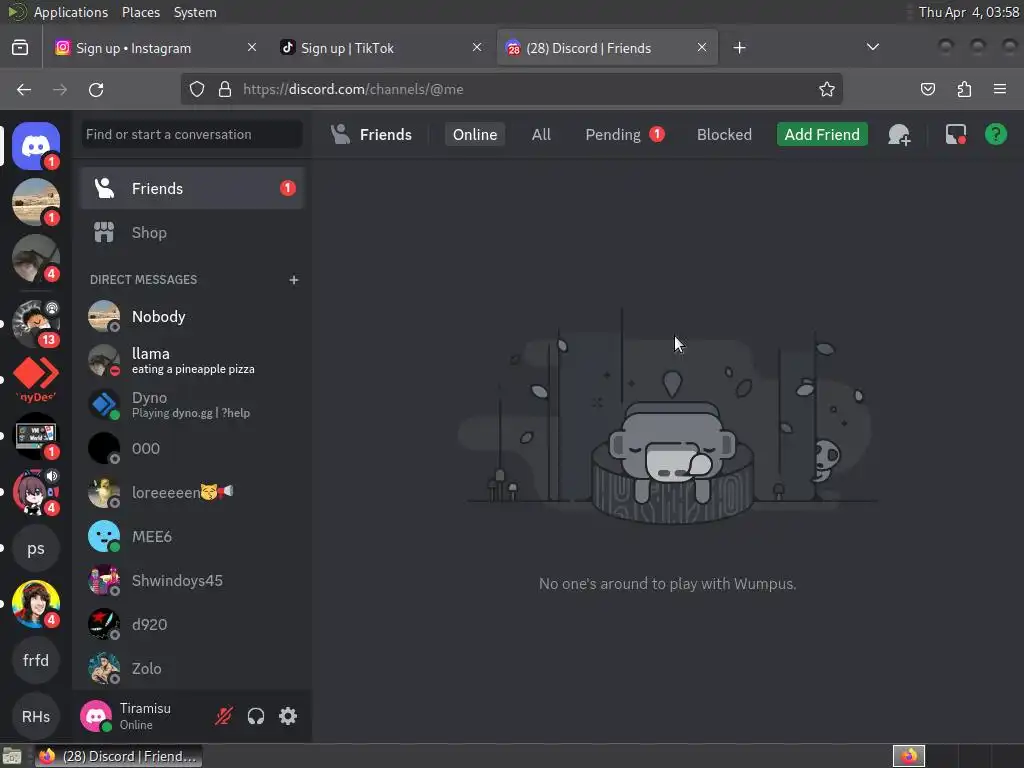The width and height of the screenshot is (1024, 768).
Task: Open the 'frfd' server
Action: tap(36, 660)
